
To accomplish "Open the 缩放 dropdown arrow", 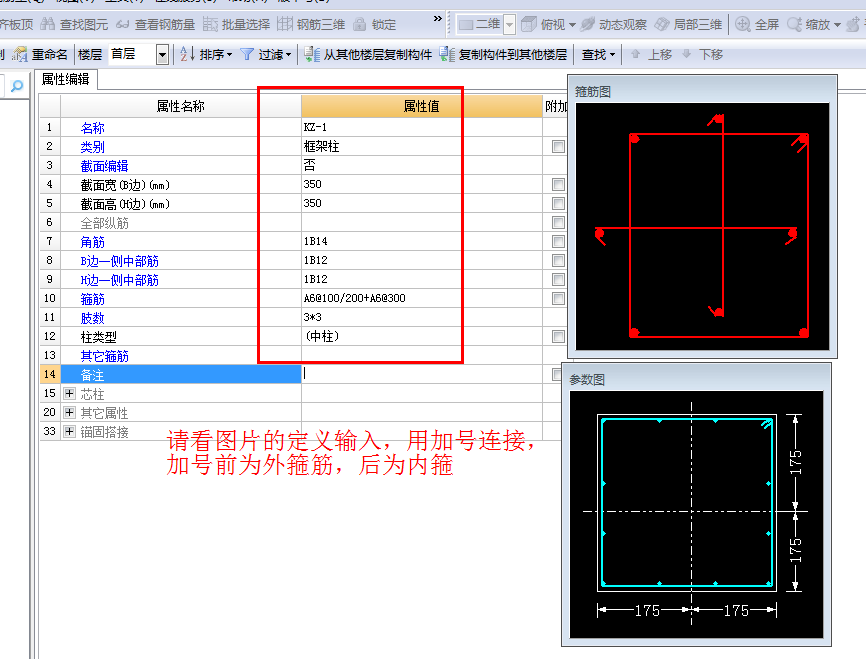I will point(837,25).
